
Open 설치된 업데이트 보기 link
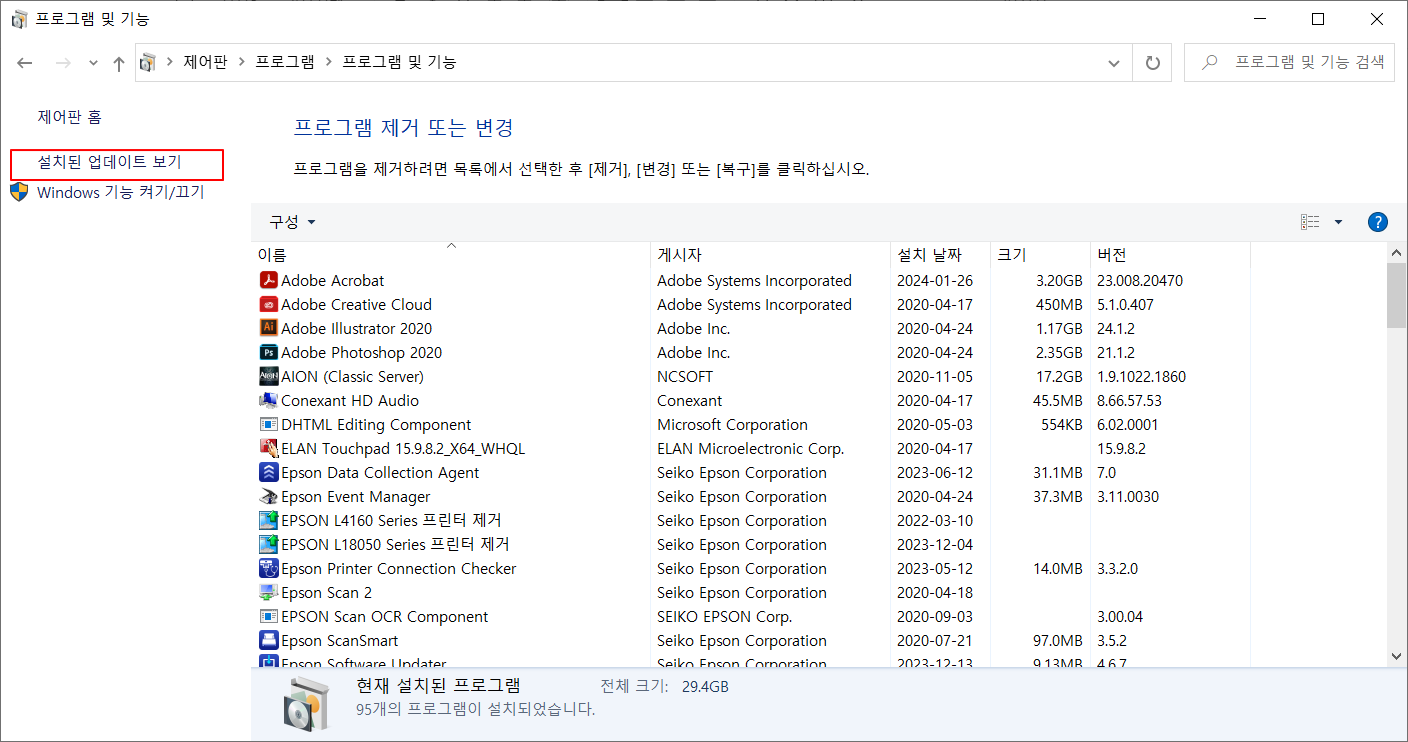(109, 162)
